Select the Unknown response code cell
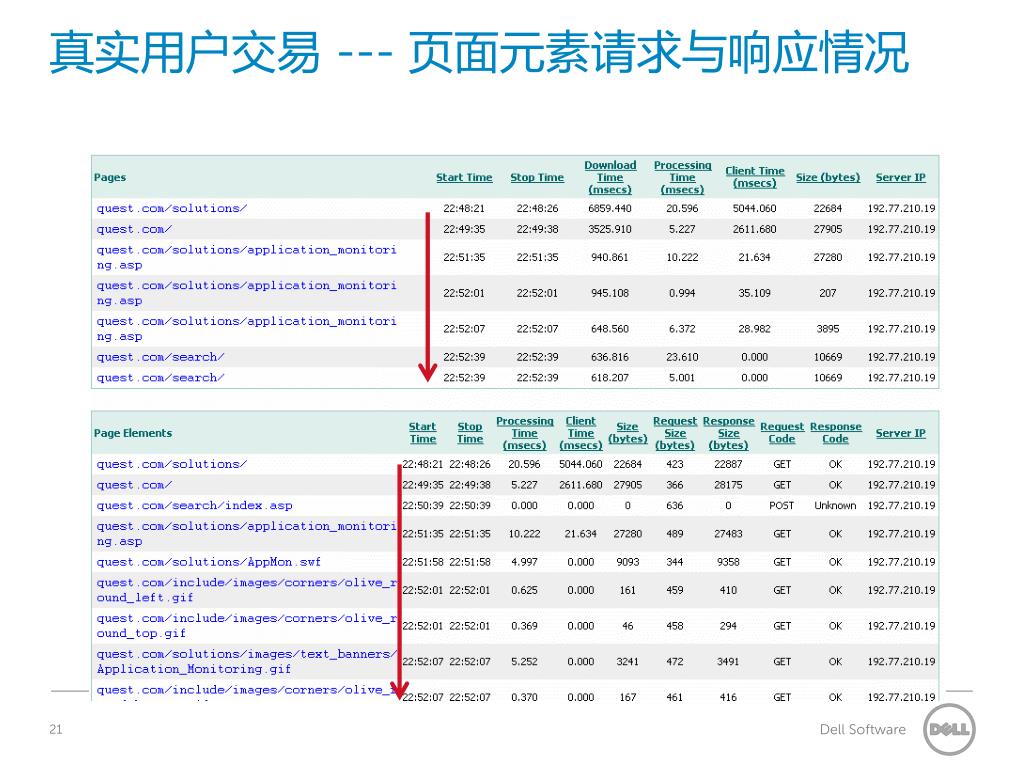 835,505
